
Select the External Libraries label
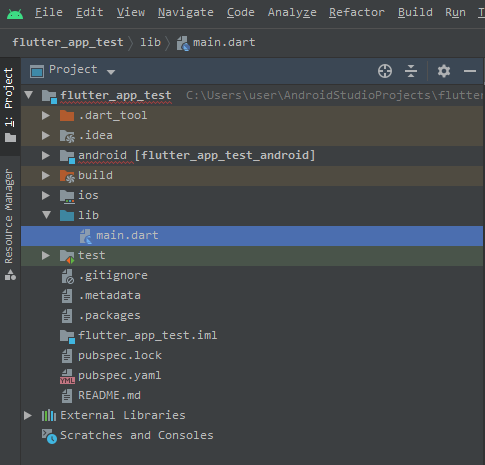123,415
